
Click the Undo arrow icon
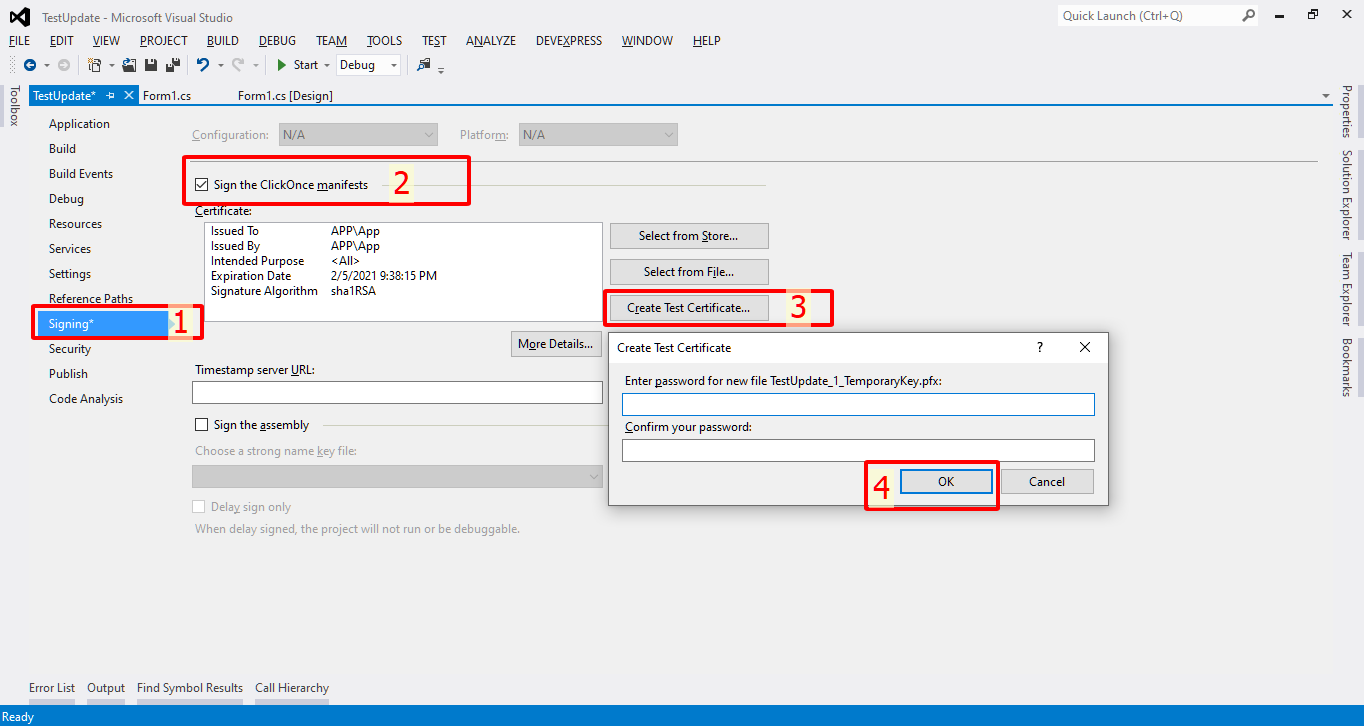point(203,65)
